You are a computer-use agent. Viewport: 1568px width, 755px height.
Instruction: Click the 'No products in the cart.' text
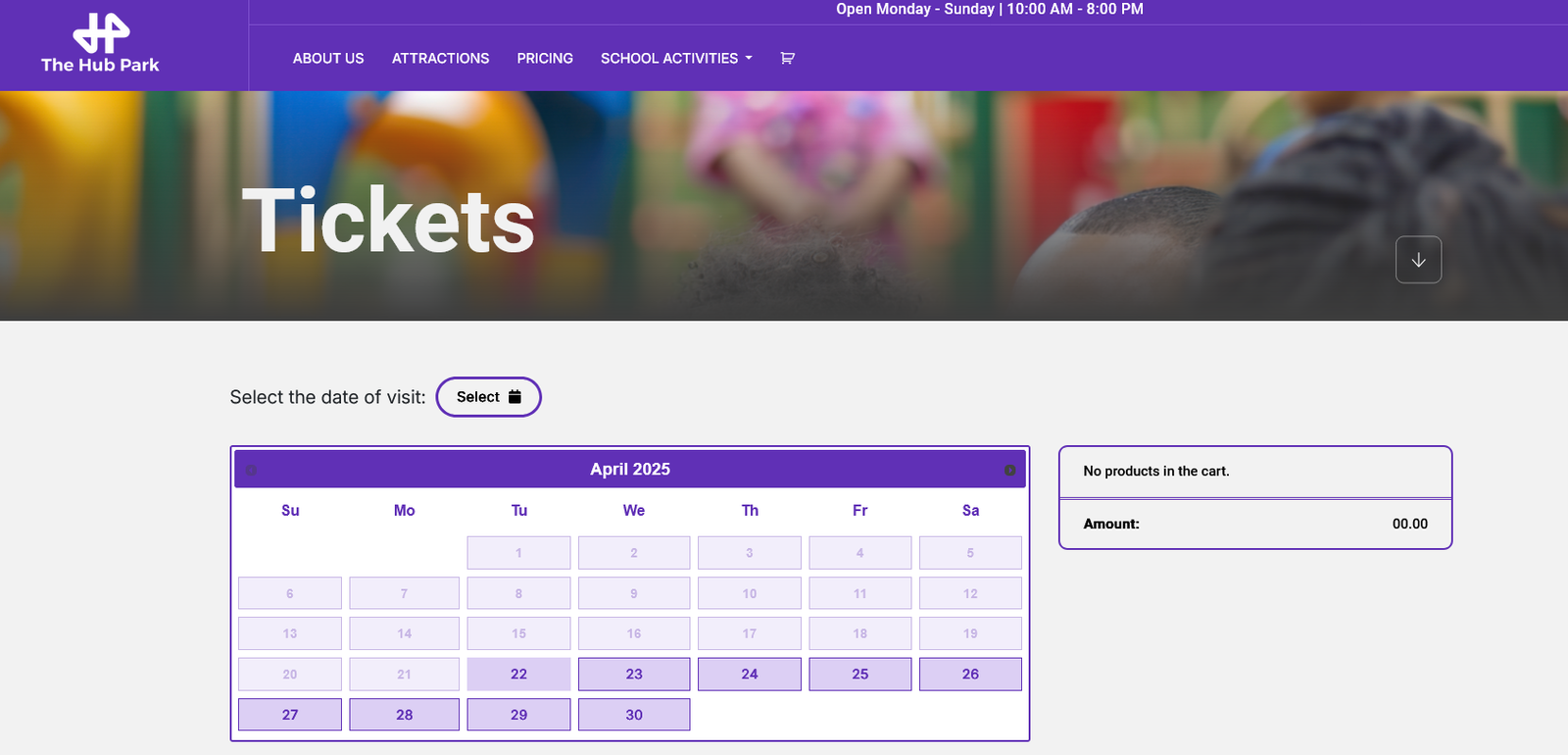(1156, 472)
